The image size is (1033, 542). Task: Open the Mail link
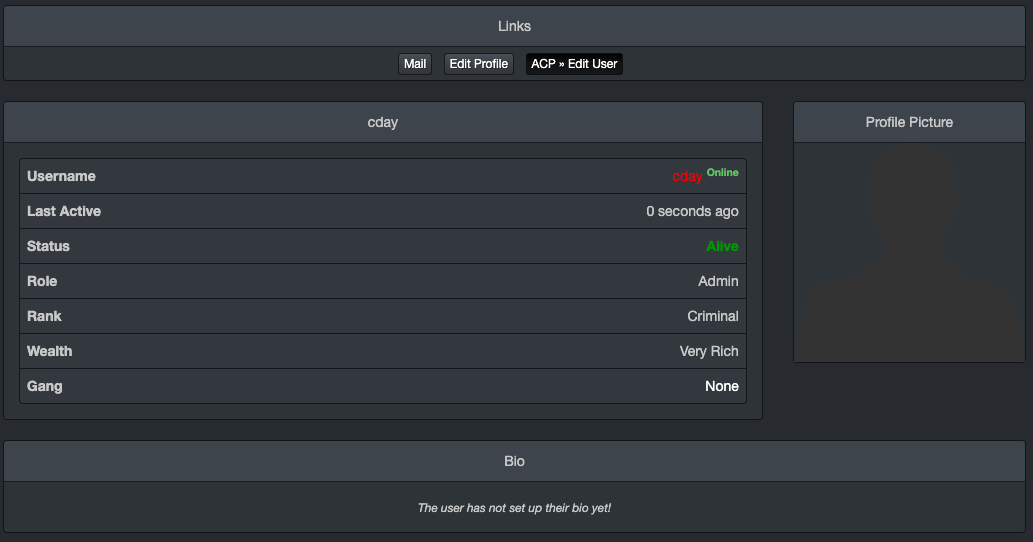(x=415, y=64)
